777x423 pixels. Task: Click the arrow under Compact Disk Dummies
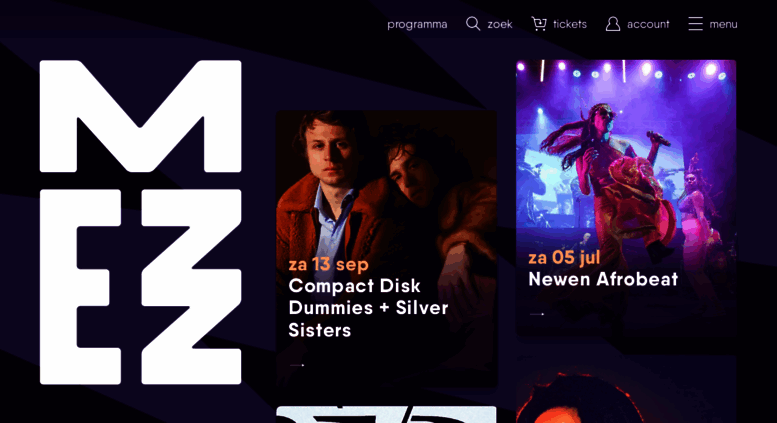[x=296, y=365]
